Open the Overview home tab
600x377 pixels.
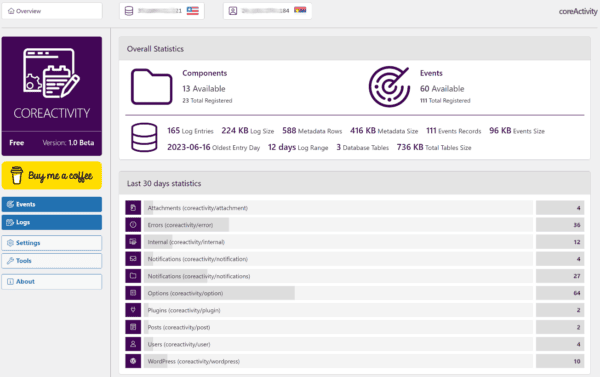point(52,11)
